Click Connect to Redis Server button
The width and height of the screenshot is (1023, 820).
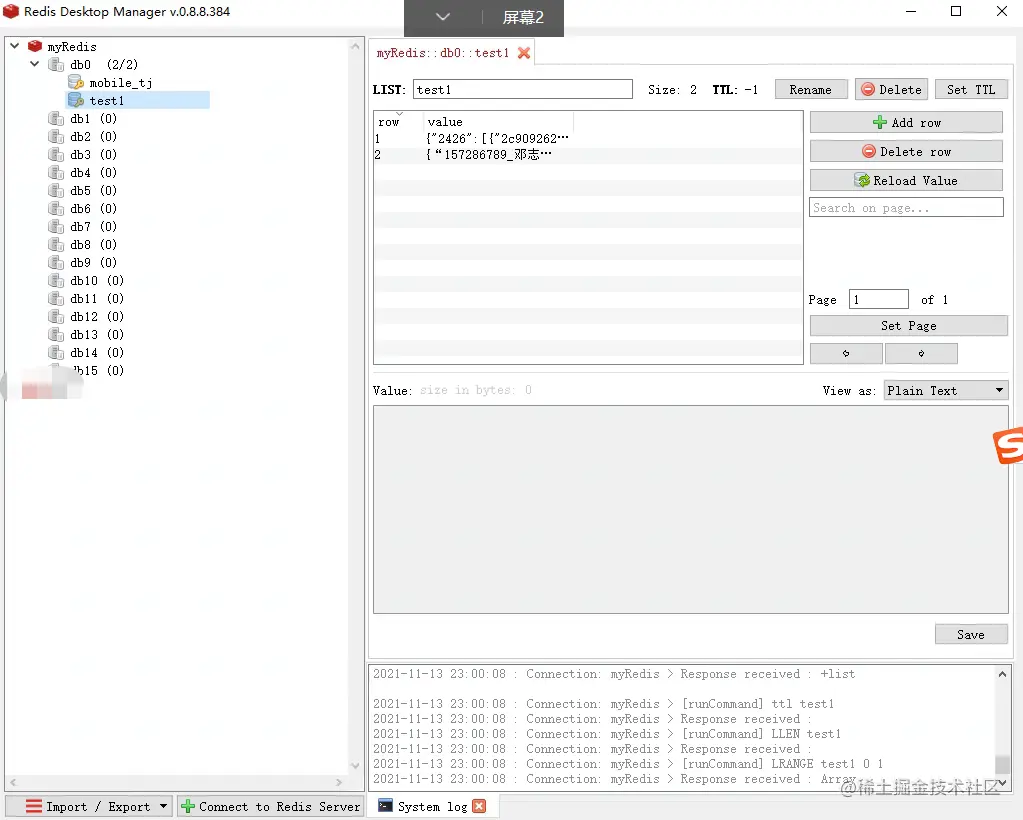[x=270, y=806]
